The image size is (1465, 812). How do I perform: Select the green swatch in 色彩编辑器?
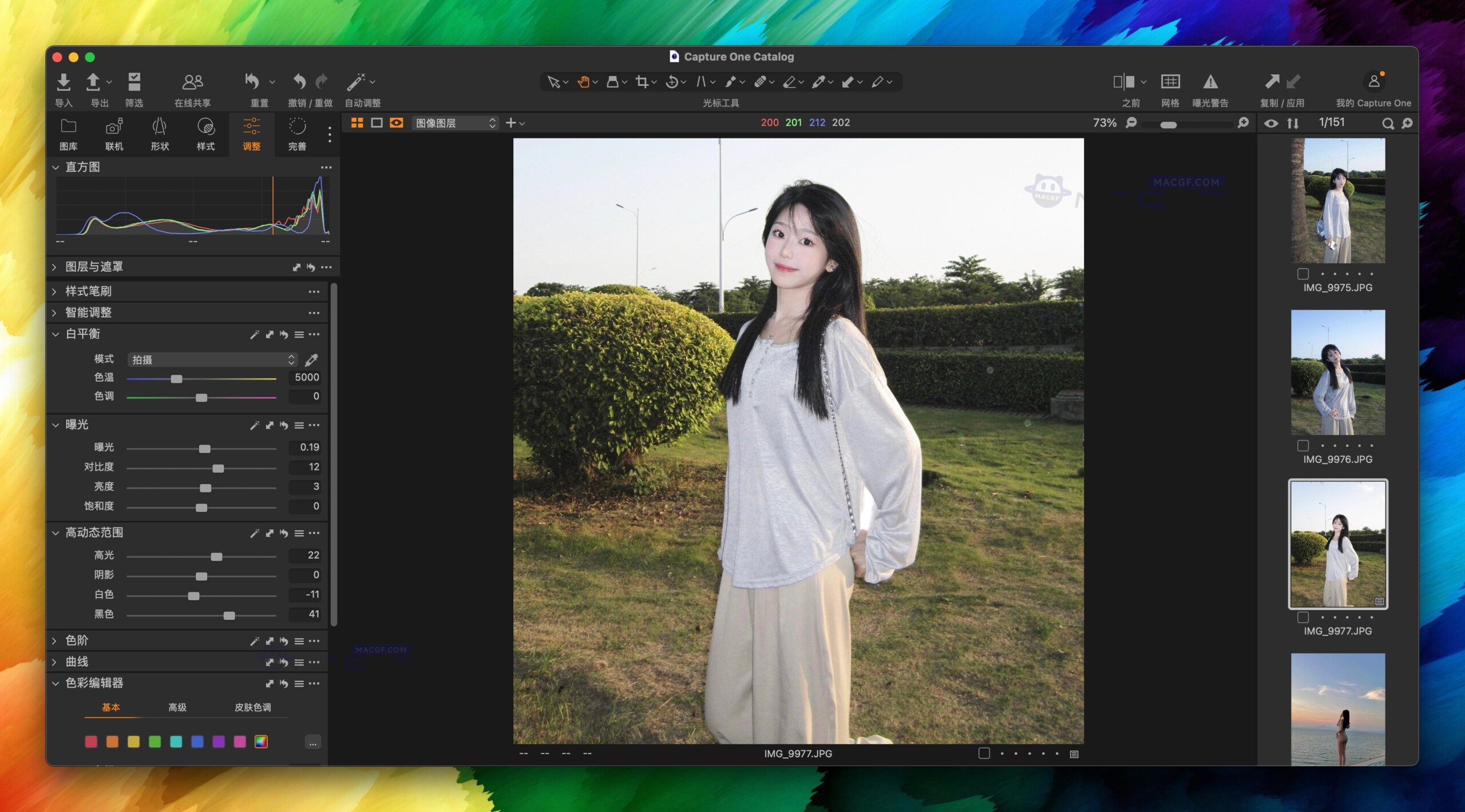[155, 742]
